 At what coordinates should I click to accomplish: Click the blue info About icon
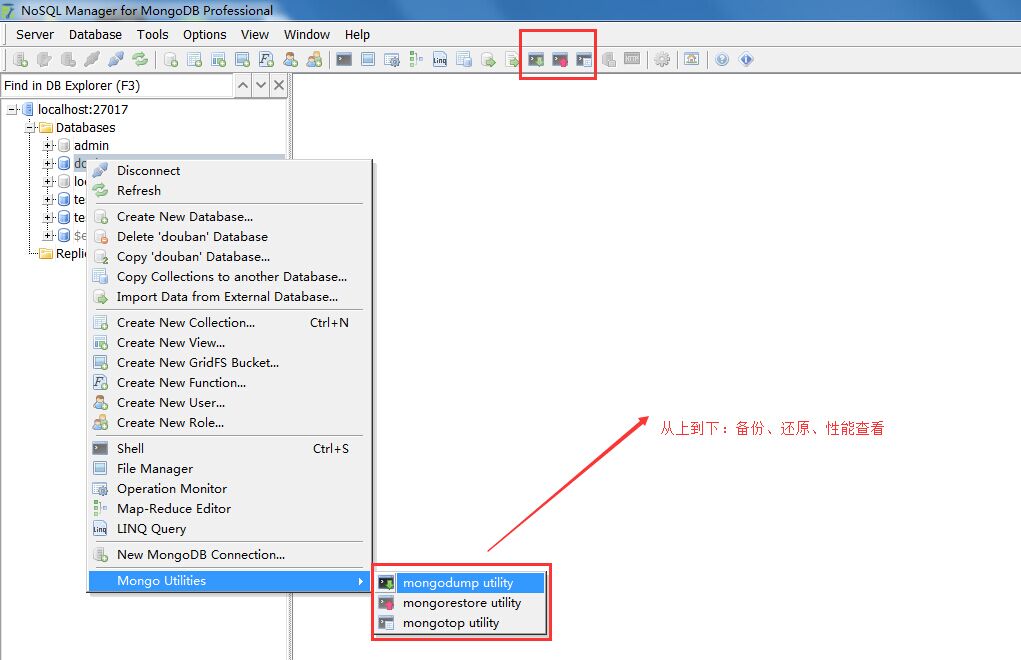[x=746, y=60]
